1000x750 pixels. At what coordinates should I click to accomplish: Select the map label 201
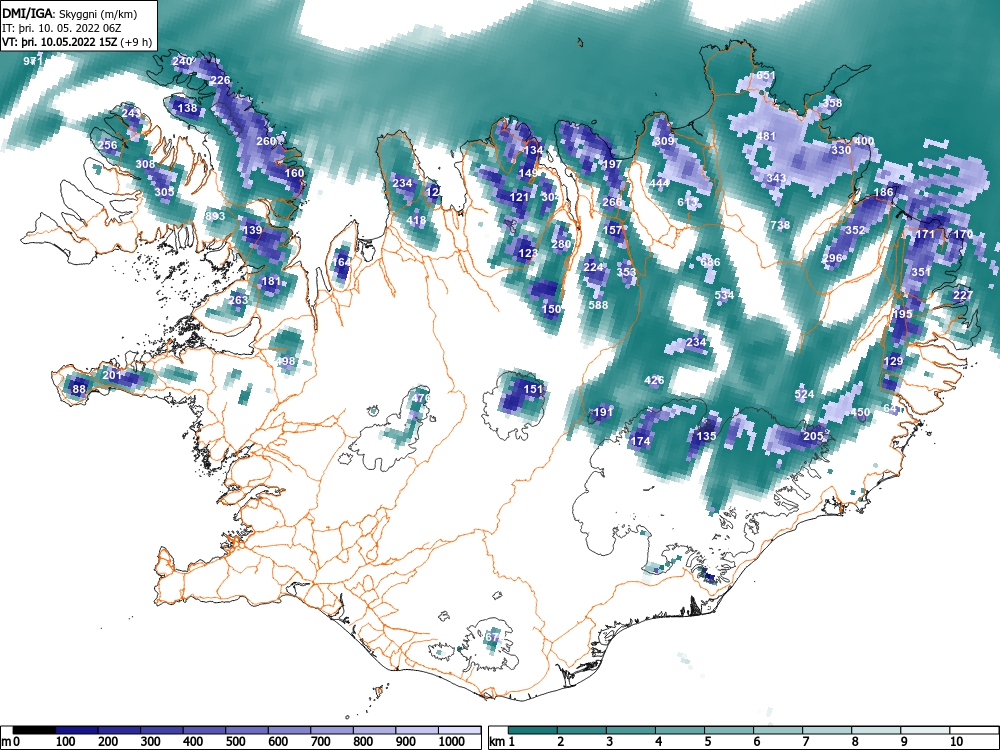[112, 374]
